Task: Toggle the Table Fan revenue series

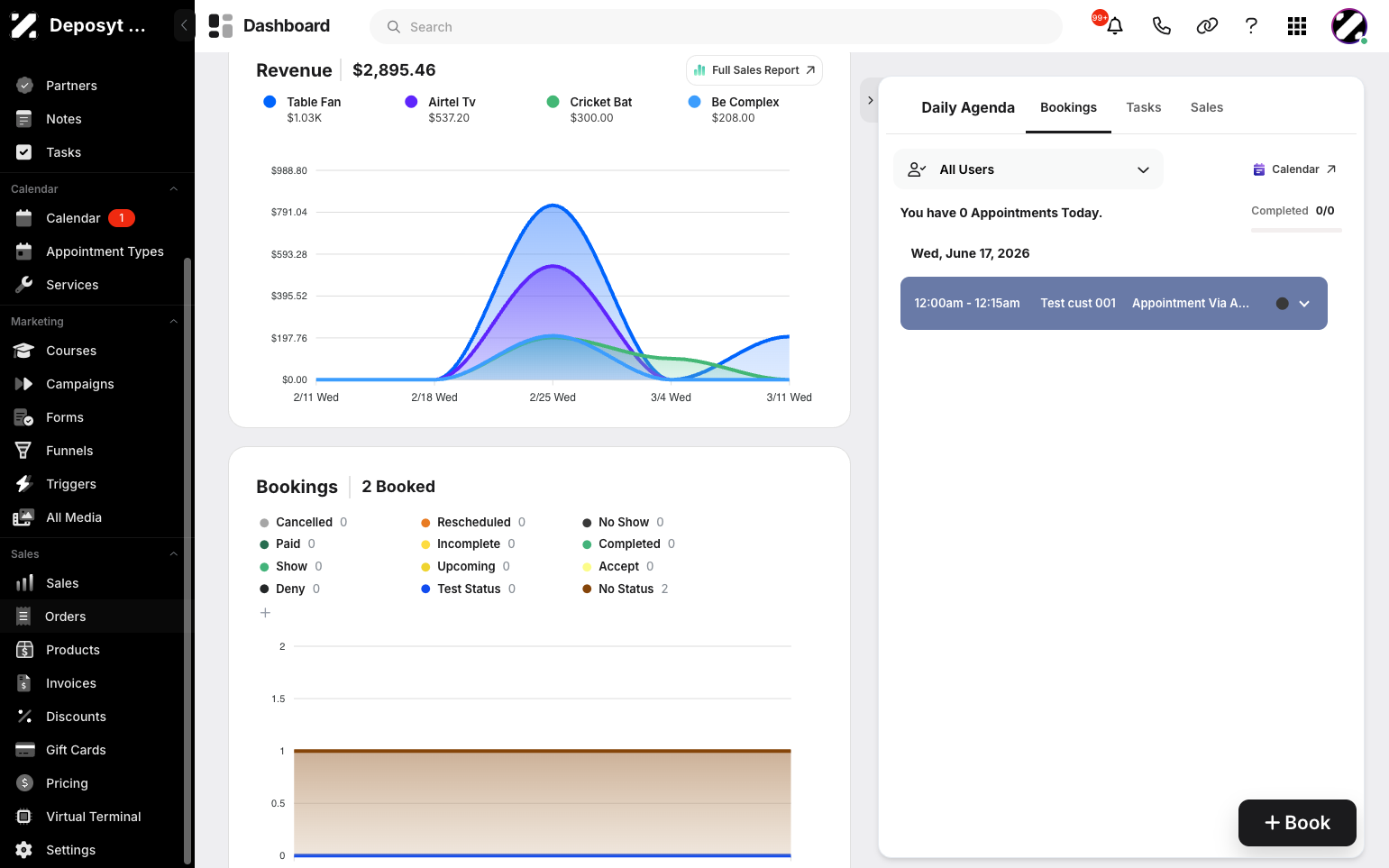Action: (303, 109)
